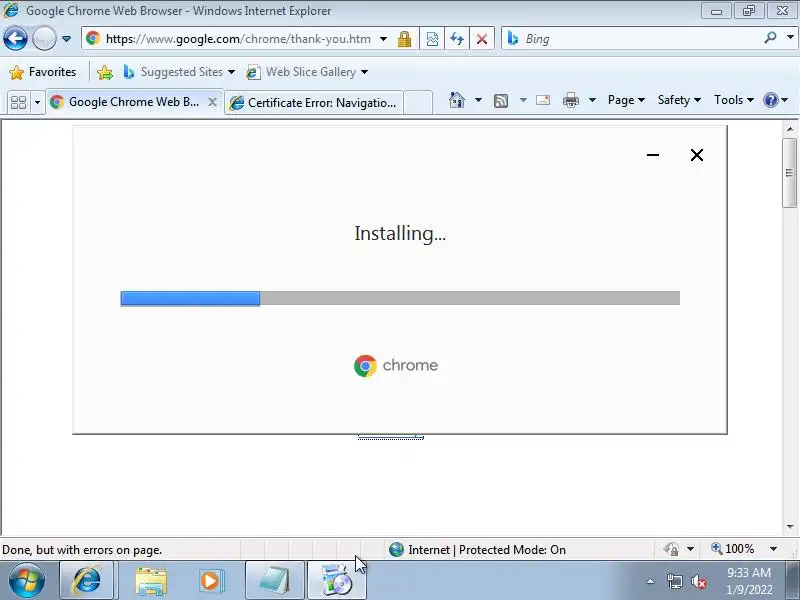Screen dimensions: 800x600
Task: Click the installer disc taskbar icon
Action: tap(336, 580)
